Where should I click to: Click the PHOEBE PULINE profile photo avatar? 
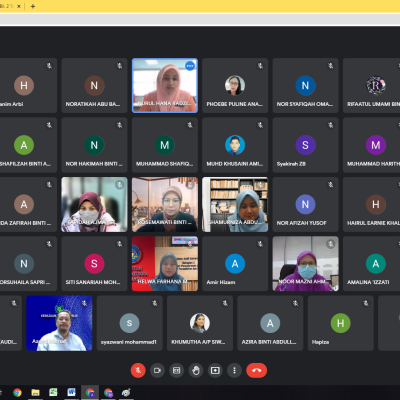(235, 85)
